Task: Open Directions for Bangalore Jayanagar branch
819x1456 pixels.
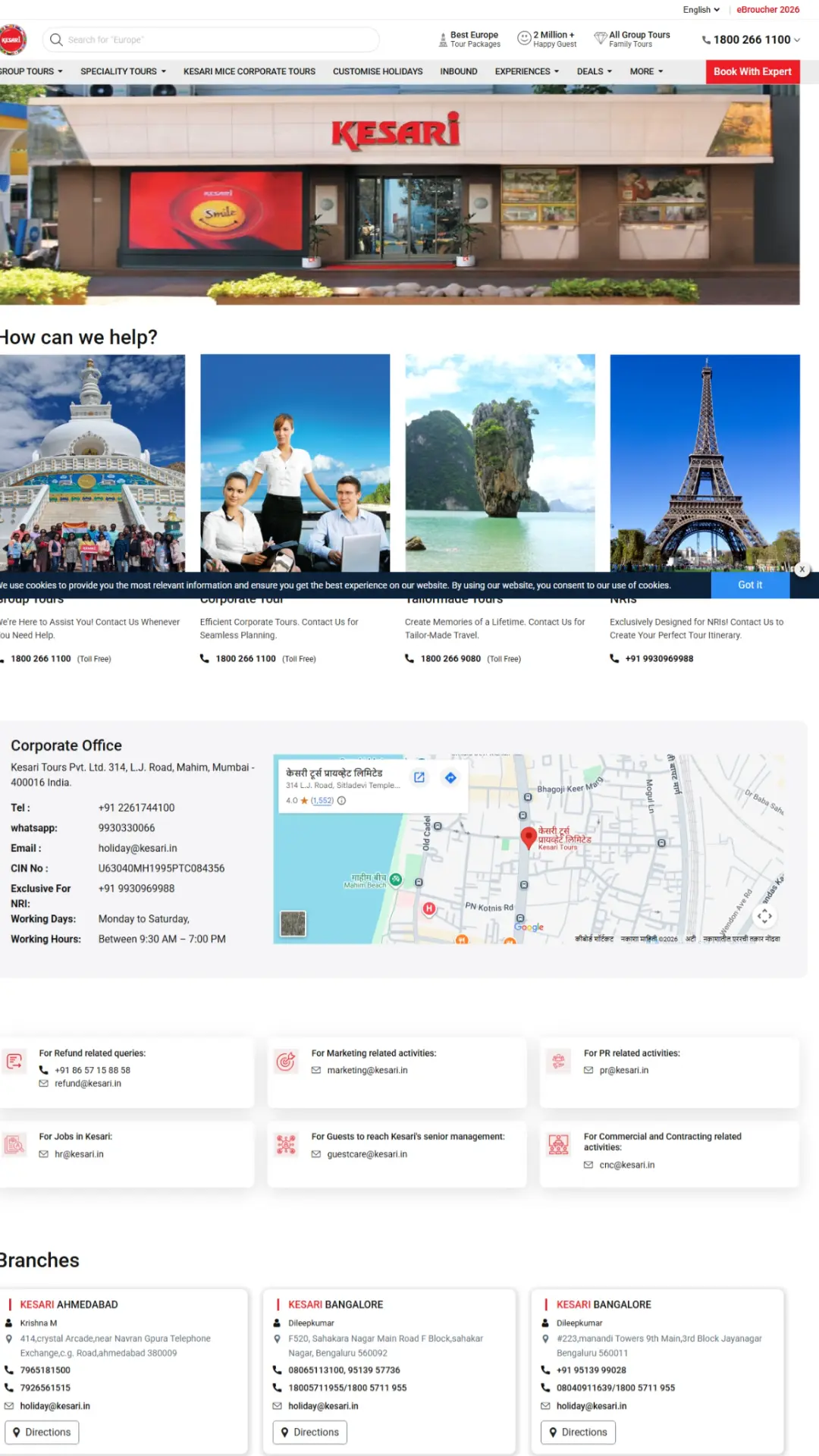Action: tap(578, 1432)
